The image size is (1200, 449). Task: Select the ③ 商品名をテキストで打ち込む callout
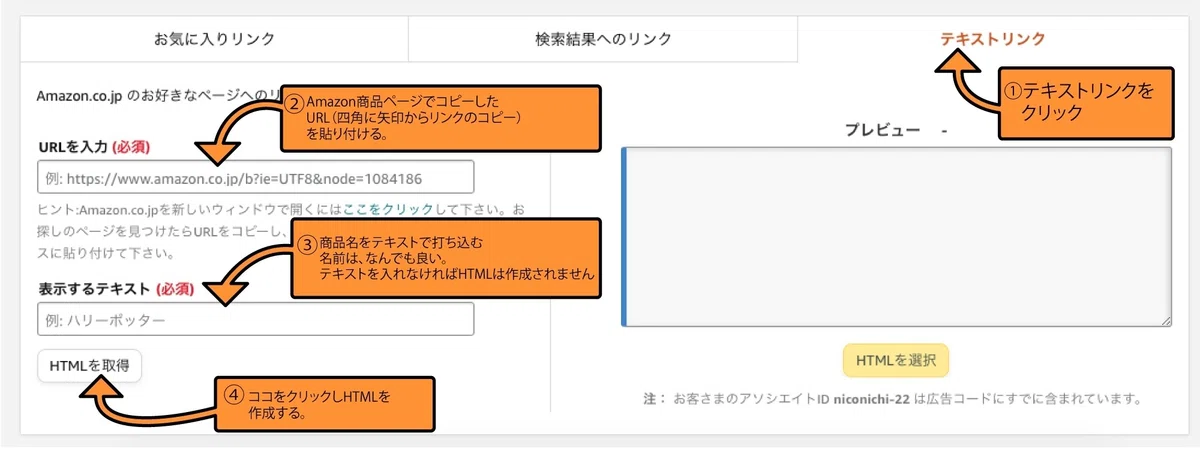(x=444, y=259)
